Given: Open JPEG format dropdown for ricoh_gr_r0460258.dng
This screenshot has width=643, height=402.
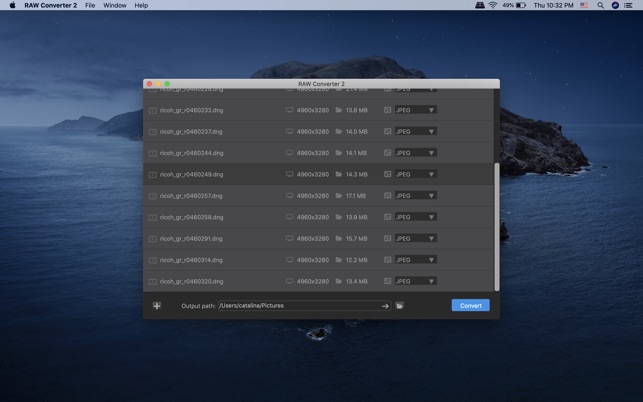Looking at the screenshot, I should [x=415, y=217].
